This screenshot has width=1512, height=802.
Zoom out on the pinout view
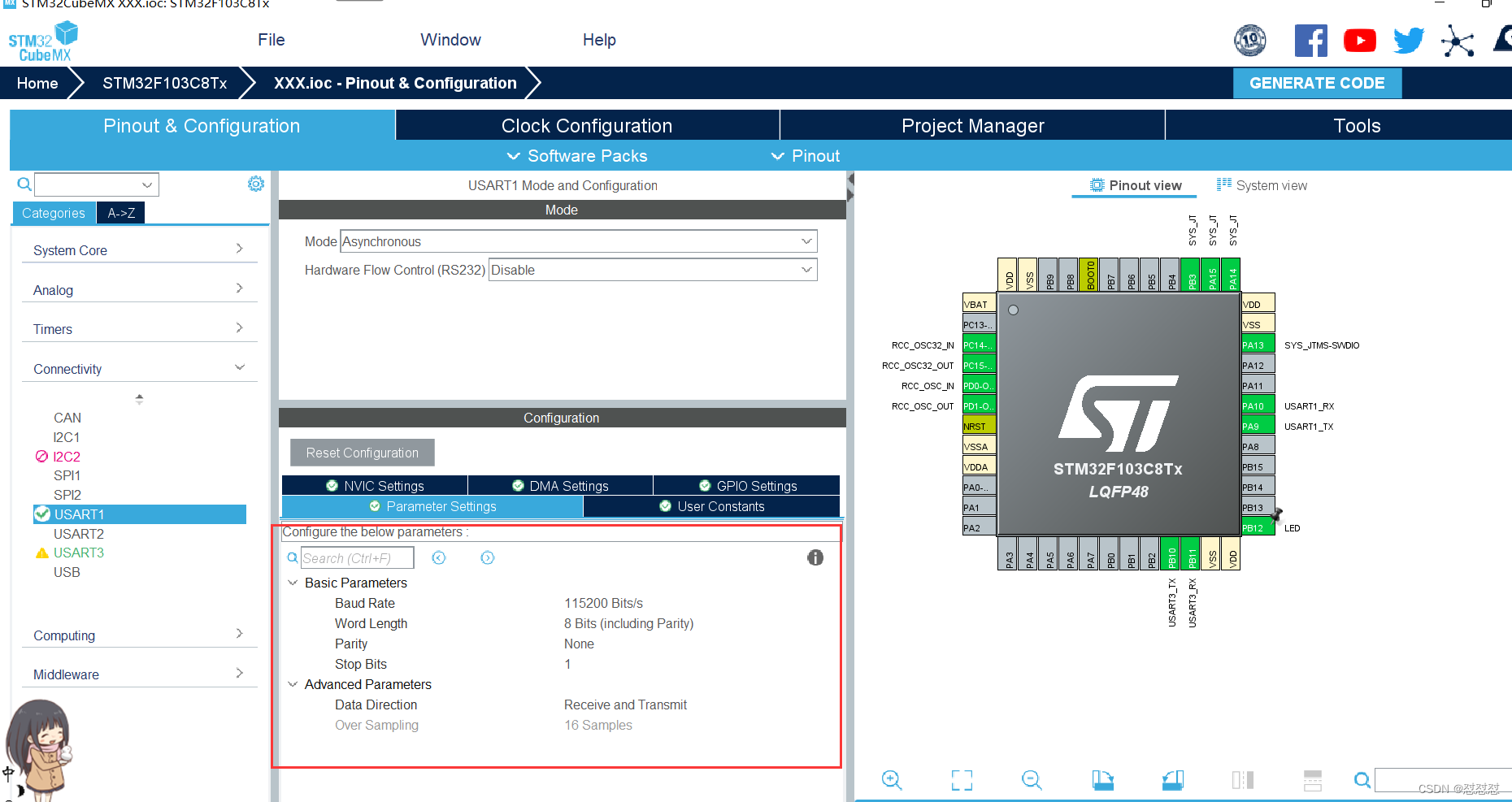[x=1031, y=780]
